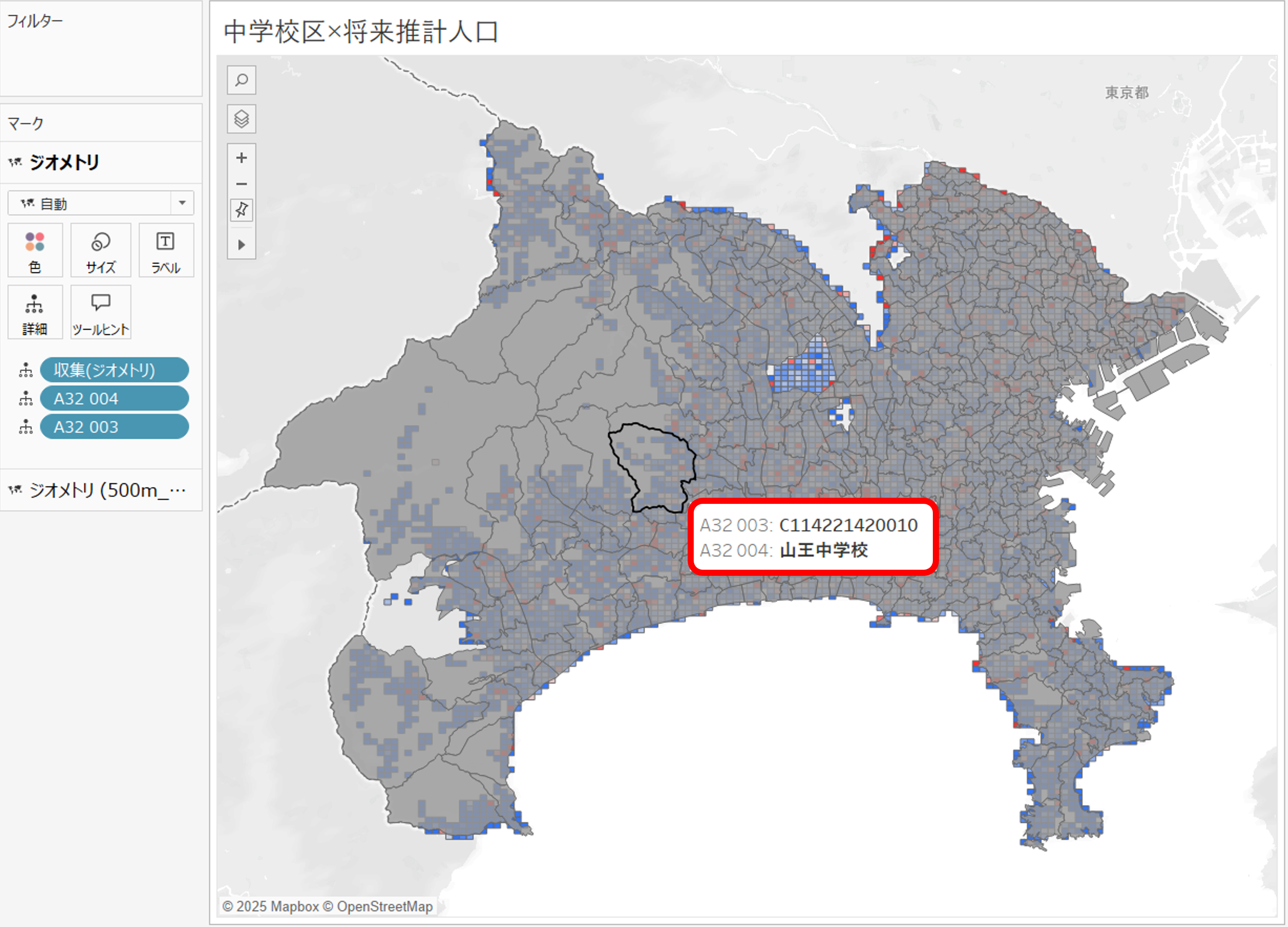Click the 東京都 map label

tap(1127, 92)
